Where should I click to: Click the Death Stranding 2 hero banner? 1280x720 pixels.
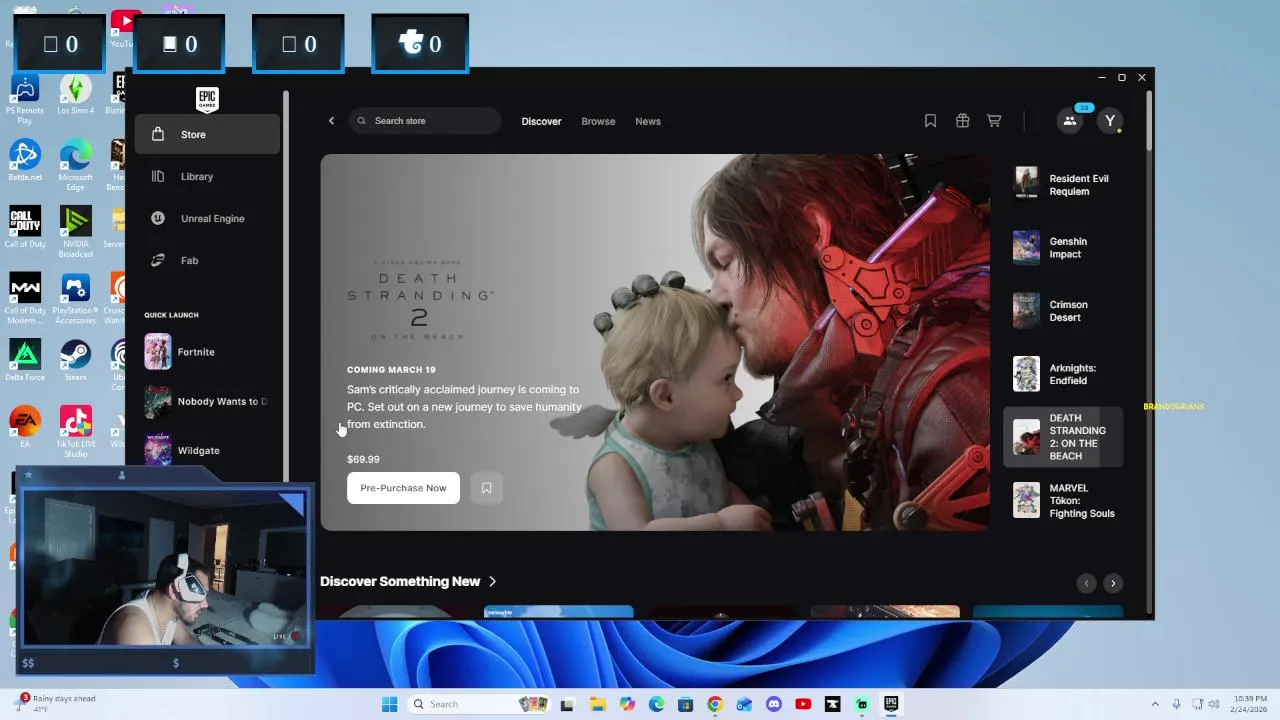(655, 342)
